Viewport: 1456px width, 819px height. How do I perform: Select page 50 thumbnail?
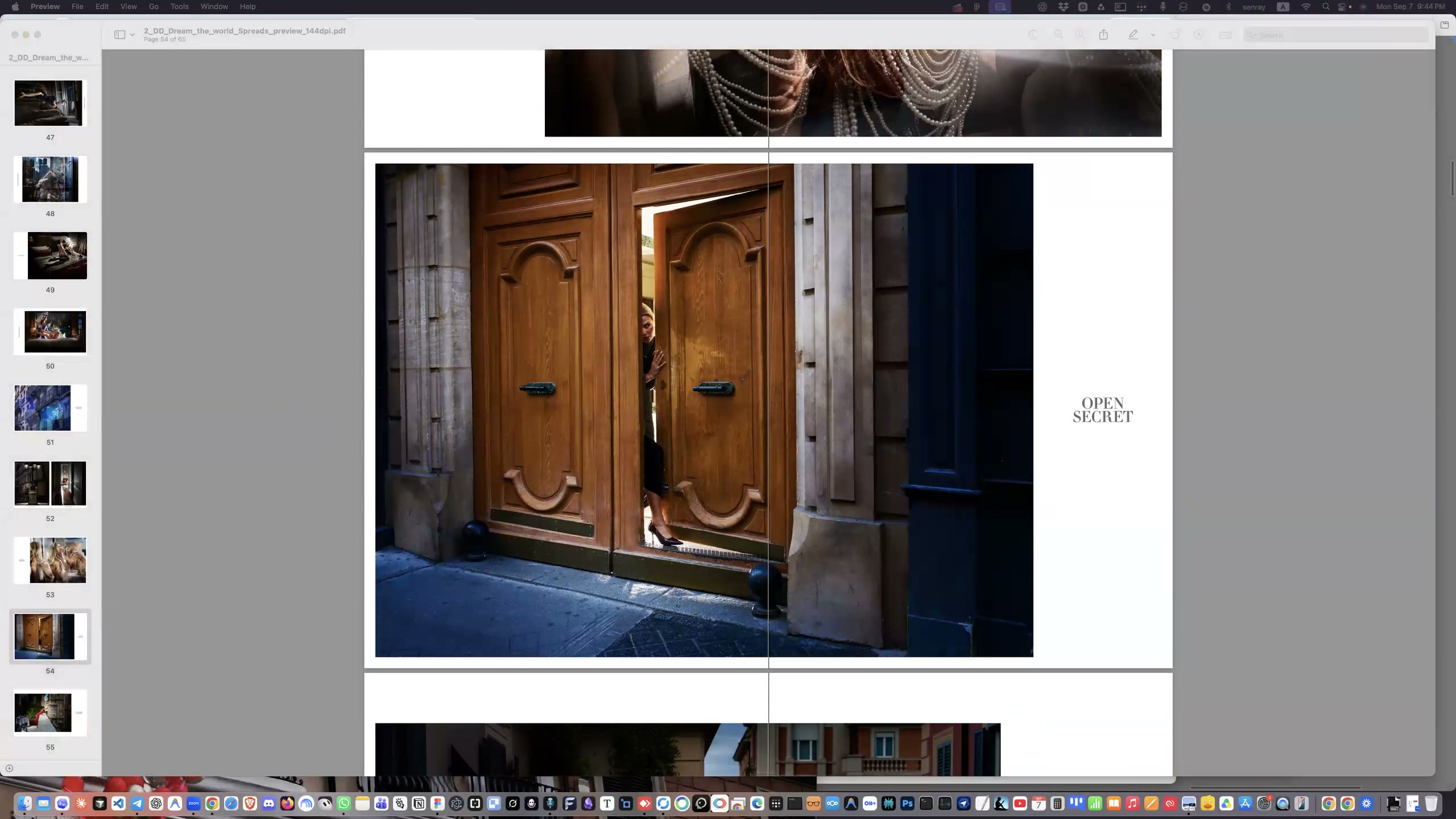(x=50, y=332)
